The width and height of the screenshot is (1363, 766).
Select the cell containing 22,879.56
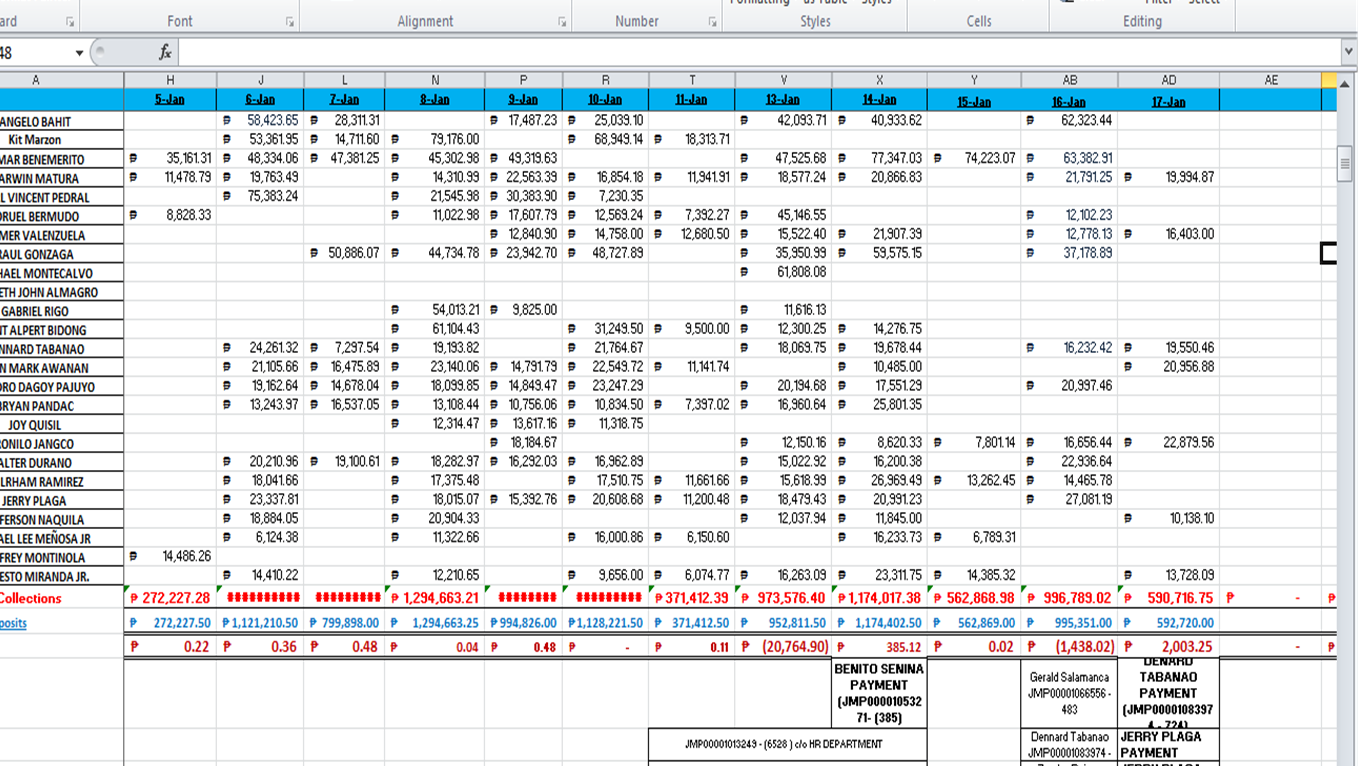(x=1169, y=443)
